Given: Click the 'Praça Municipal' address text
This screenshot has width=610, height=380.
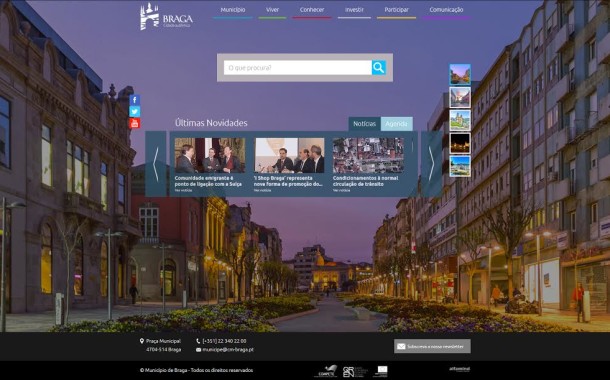Looking at the screenshot, I should 163,341.
